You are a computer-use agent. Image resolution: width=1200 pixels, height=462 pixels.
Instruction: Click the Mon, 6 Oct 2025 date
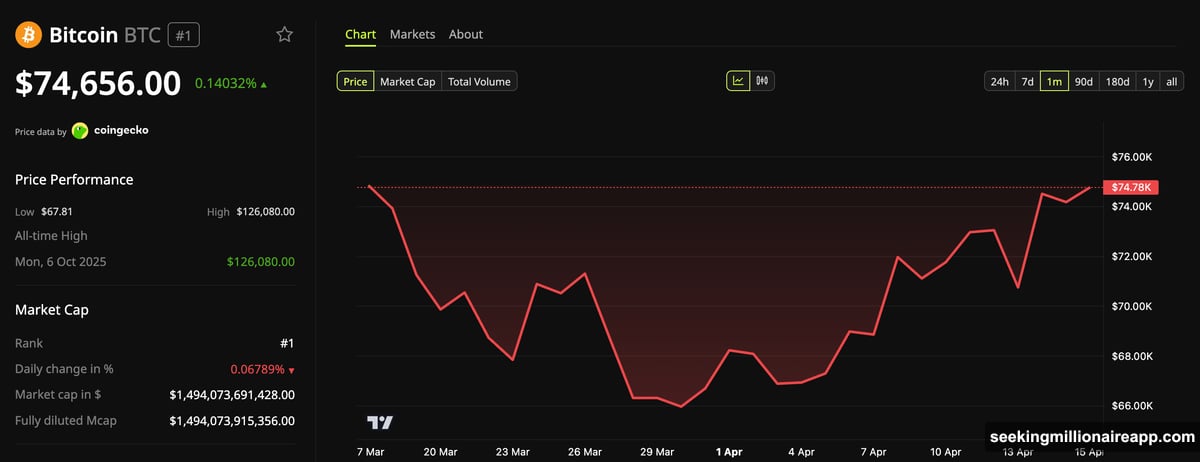[x=60, y=261]
